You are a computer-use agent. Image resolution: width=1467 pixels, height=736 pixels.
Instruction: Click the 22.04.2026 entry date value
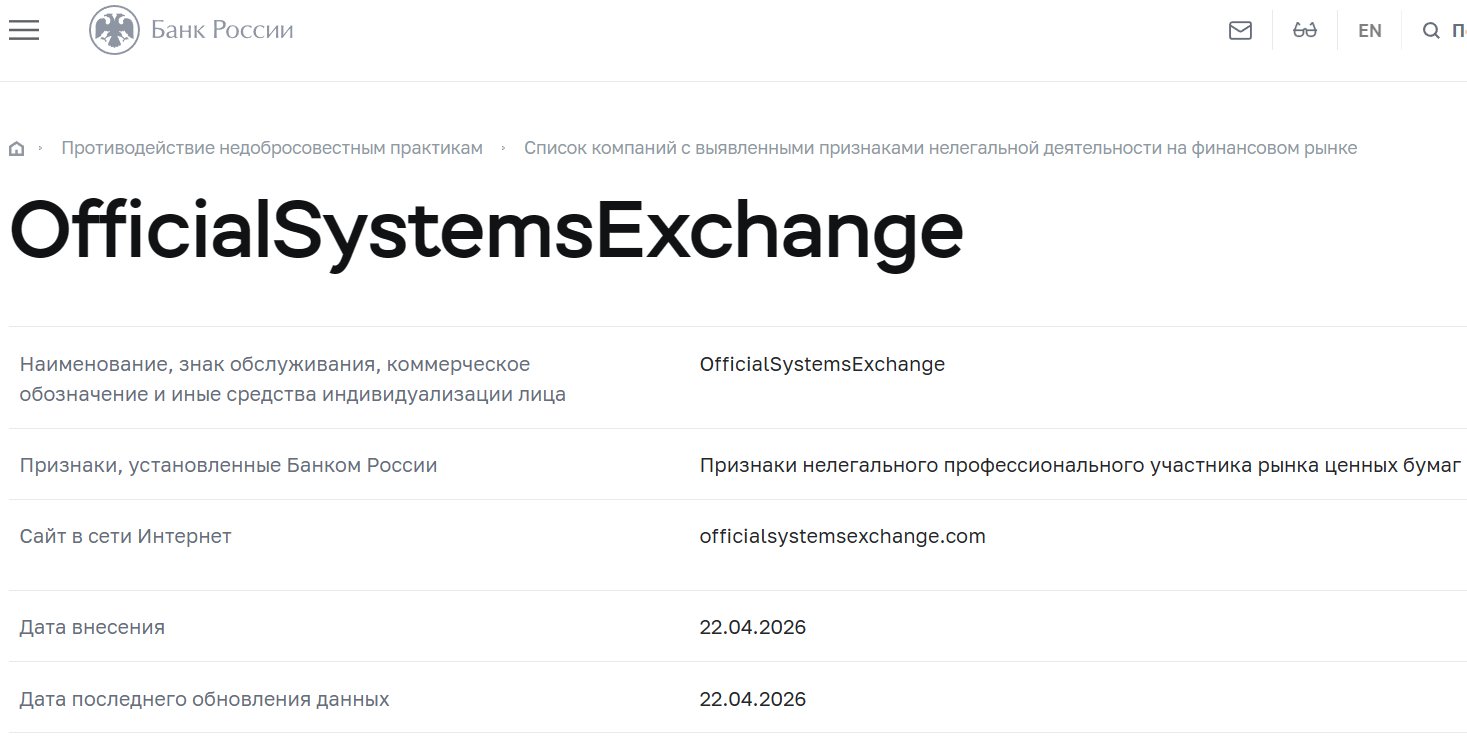pos(753,627)
